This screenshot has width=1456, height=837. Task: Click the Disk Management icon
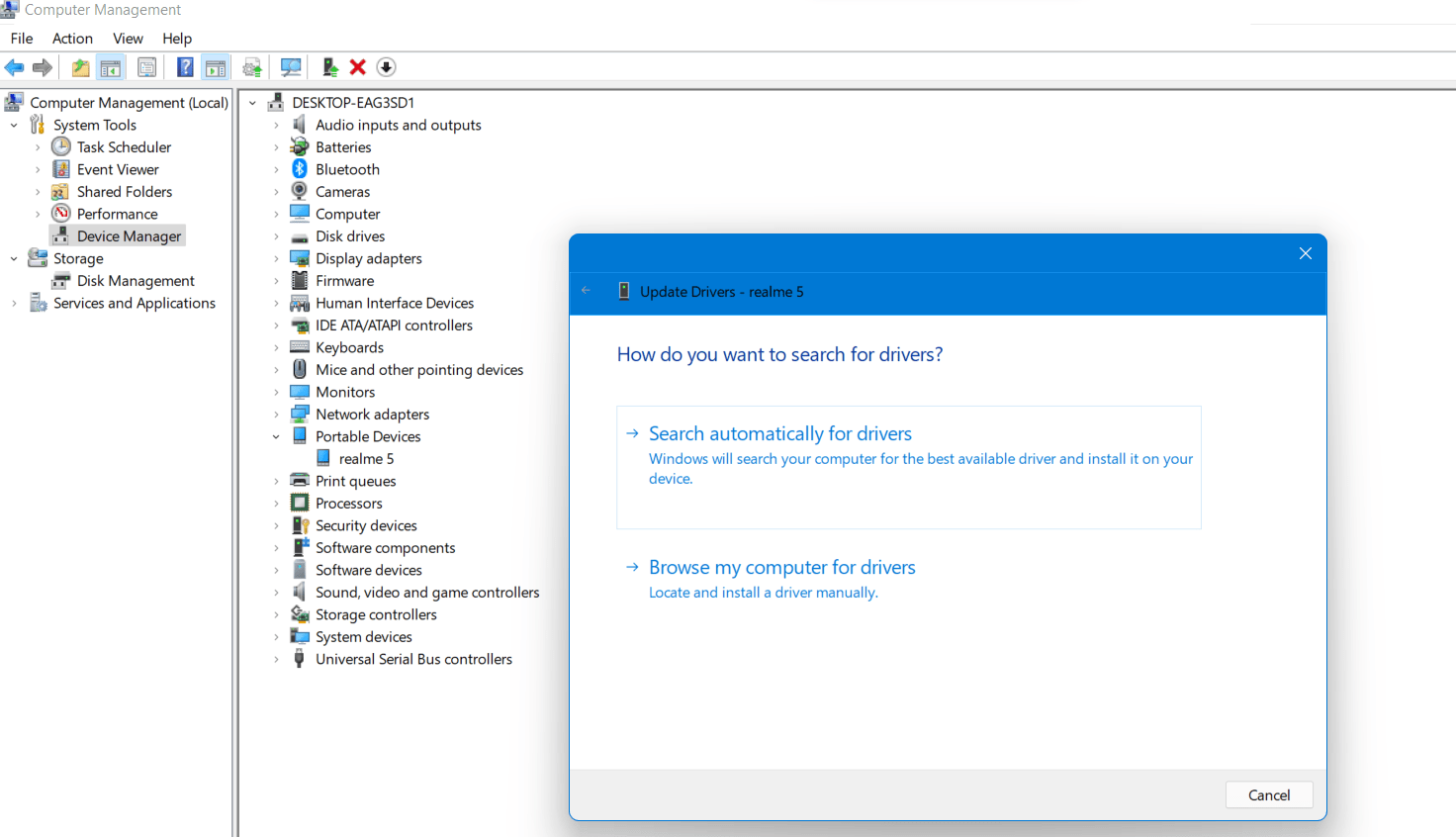click(60, 281)
